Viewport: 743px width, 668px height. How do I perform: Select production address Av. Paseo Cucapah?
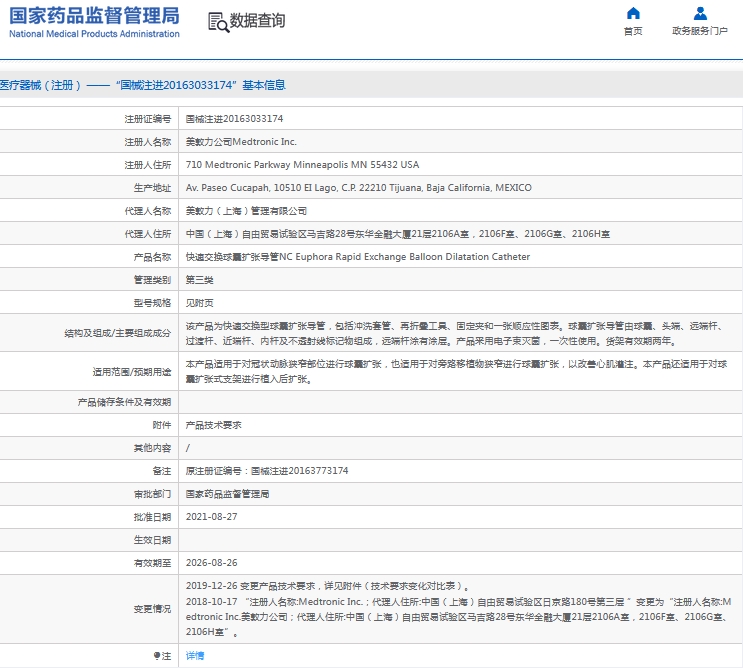[359, 188]
